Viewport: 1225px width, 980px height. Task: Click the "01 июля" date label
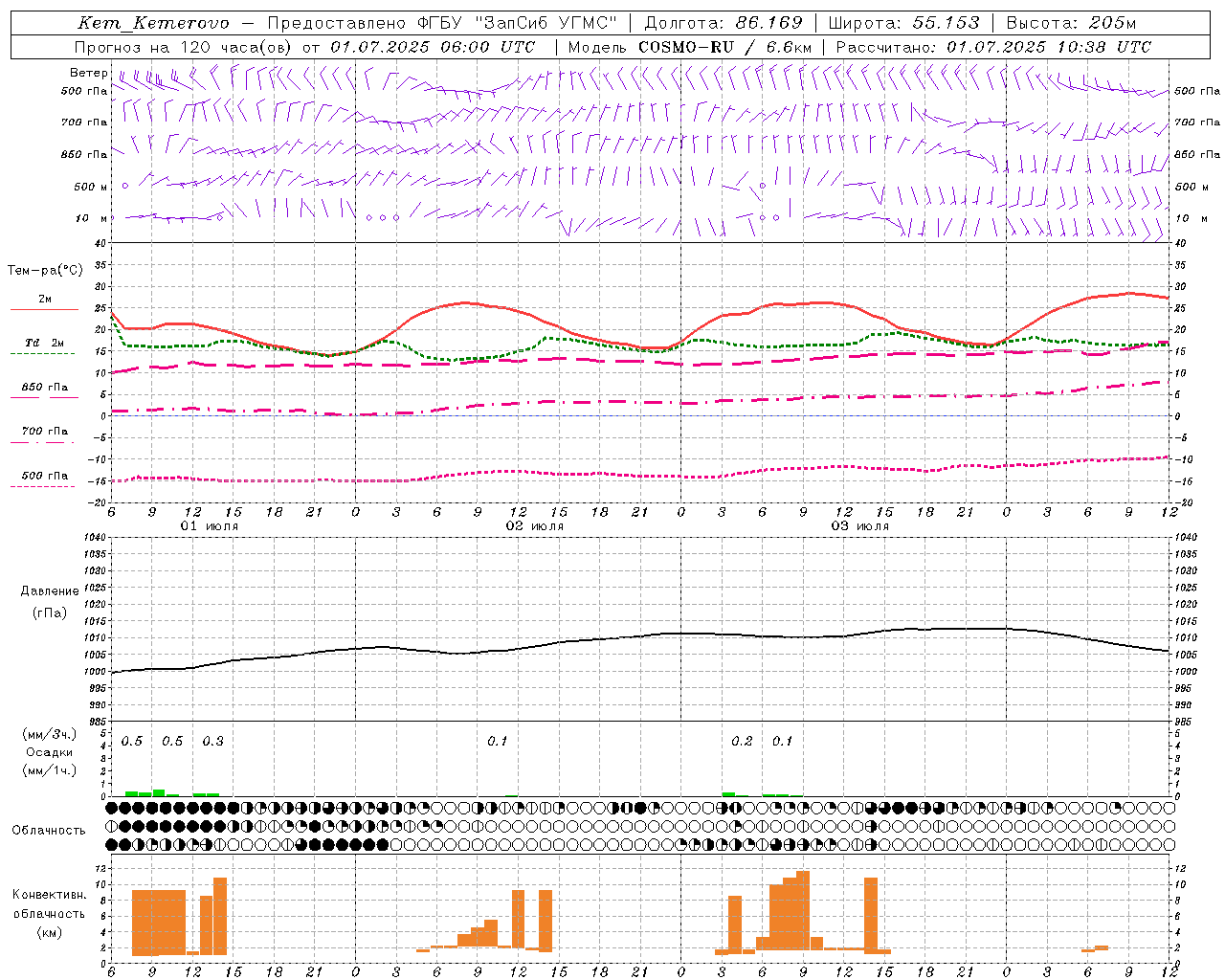[210, 526]
